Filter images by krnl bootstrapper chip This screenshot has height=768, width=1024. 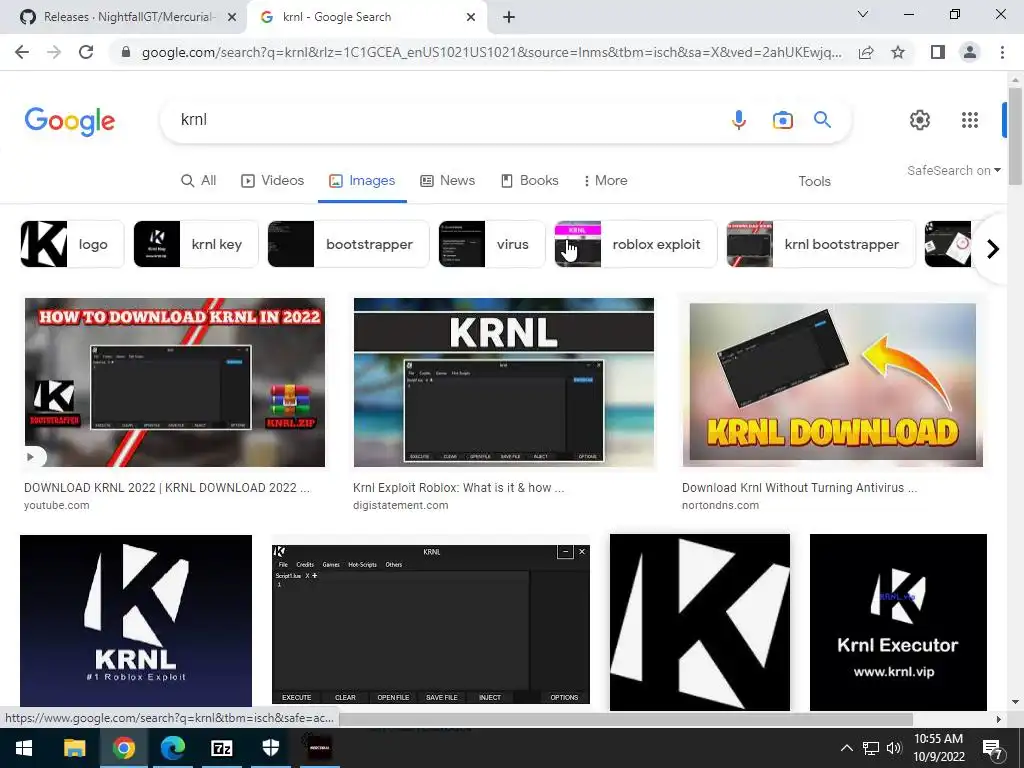pos(821,244)
